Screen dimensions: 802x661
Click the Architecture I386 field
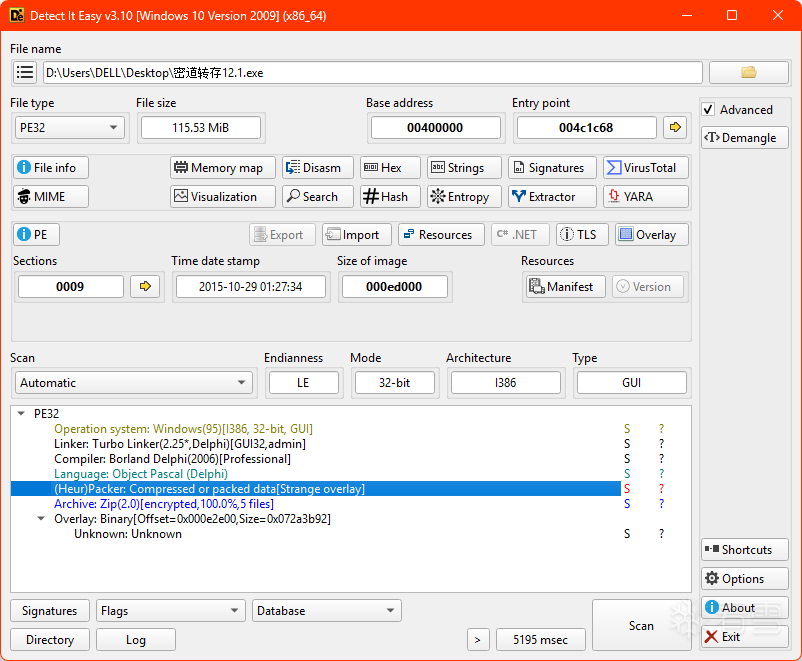coord(505,383)
